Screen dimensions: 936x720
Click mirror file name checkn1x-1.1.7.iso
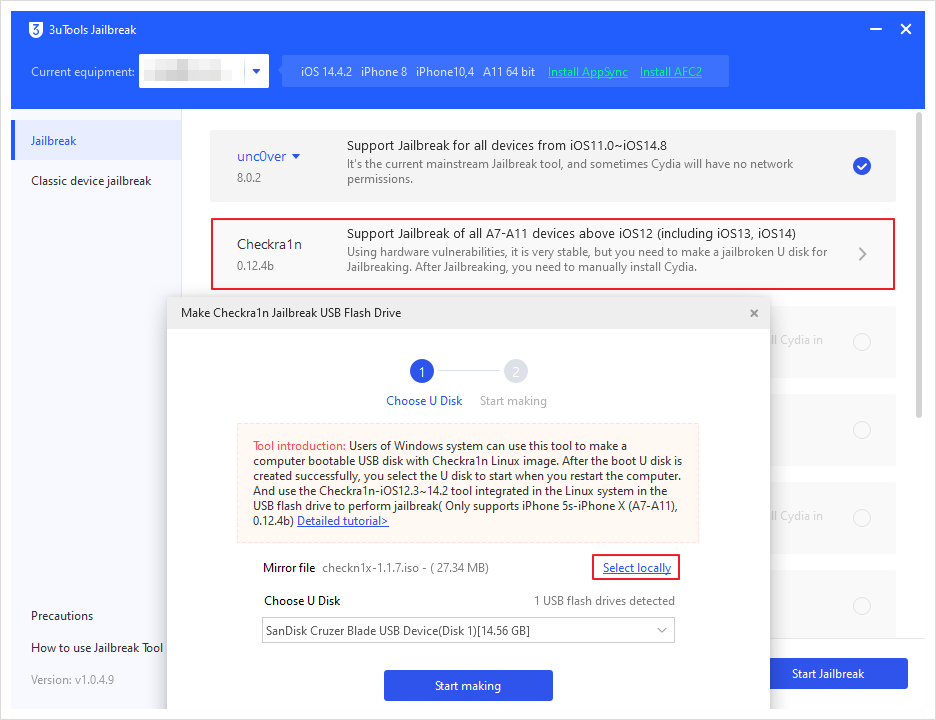[370, 568]
